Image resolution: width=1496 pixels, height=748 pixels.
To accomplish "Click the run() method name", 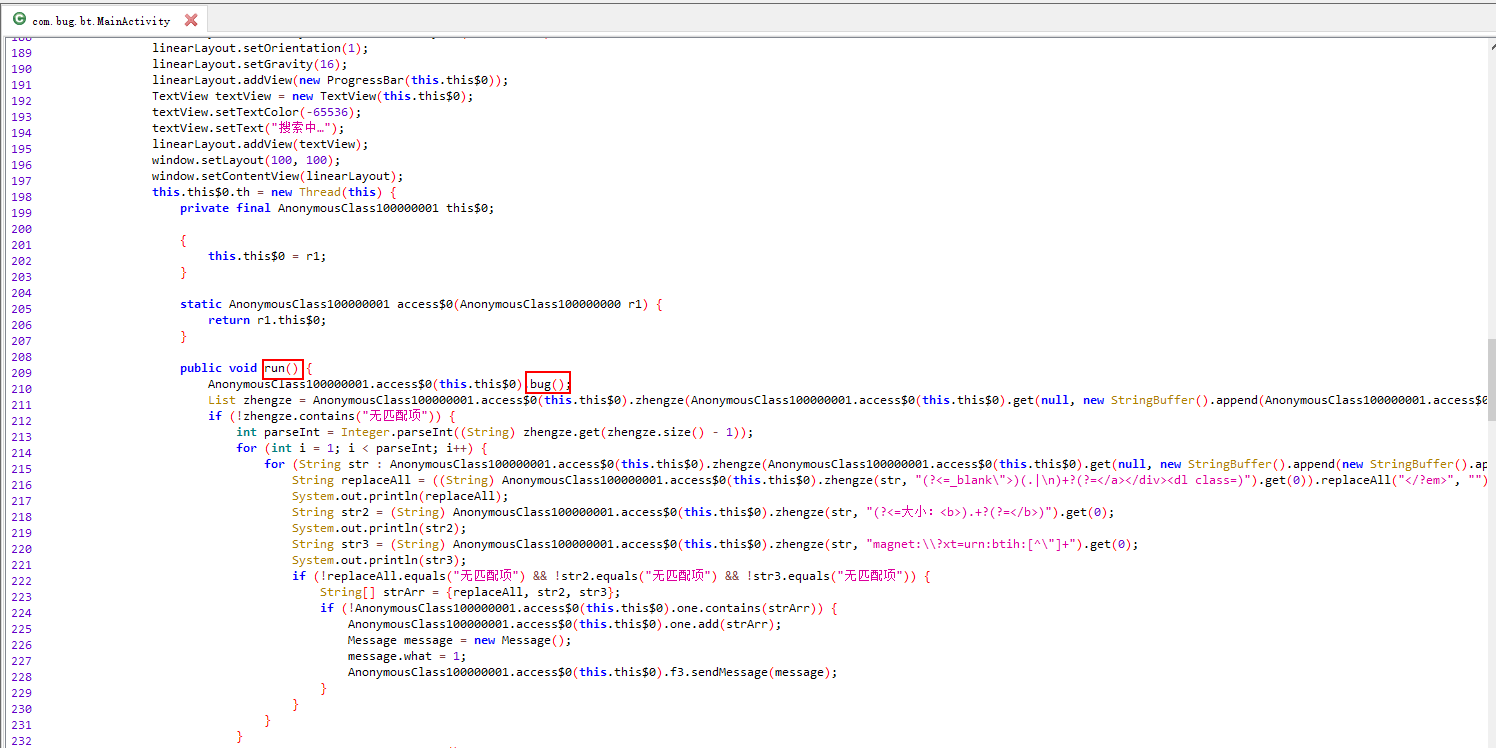I will pos(282,368).
